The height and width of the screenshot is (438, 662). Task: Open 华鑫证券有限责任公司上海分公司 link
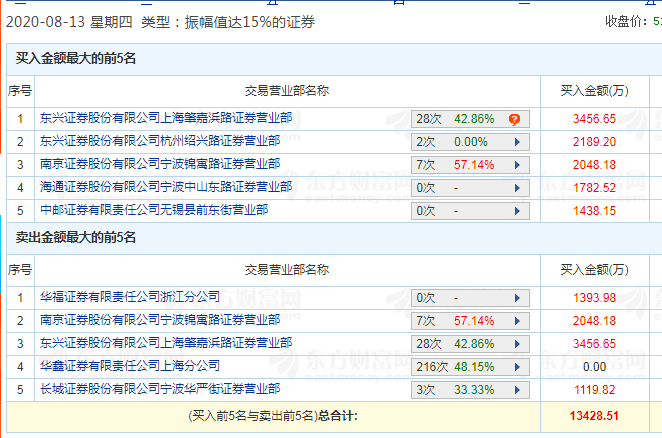pyautogui.click(x=130, y=366)
